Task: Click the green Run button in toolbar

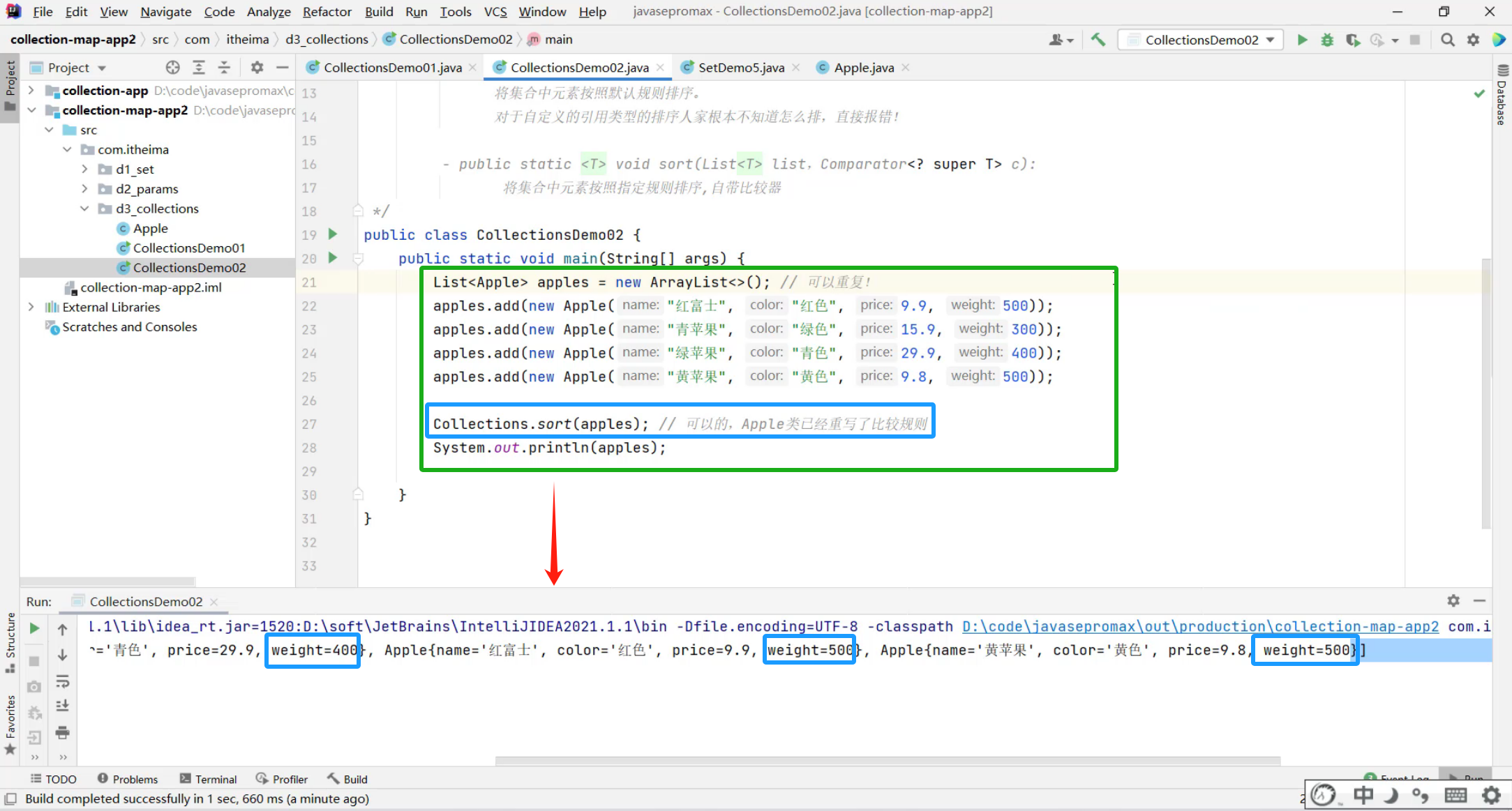Action: point(1302,40)
